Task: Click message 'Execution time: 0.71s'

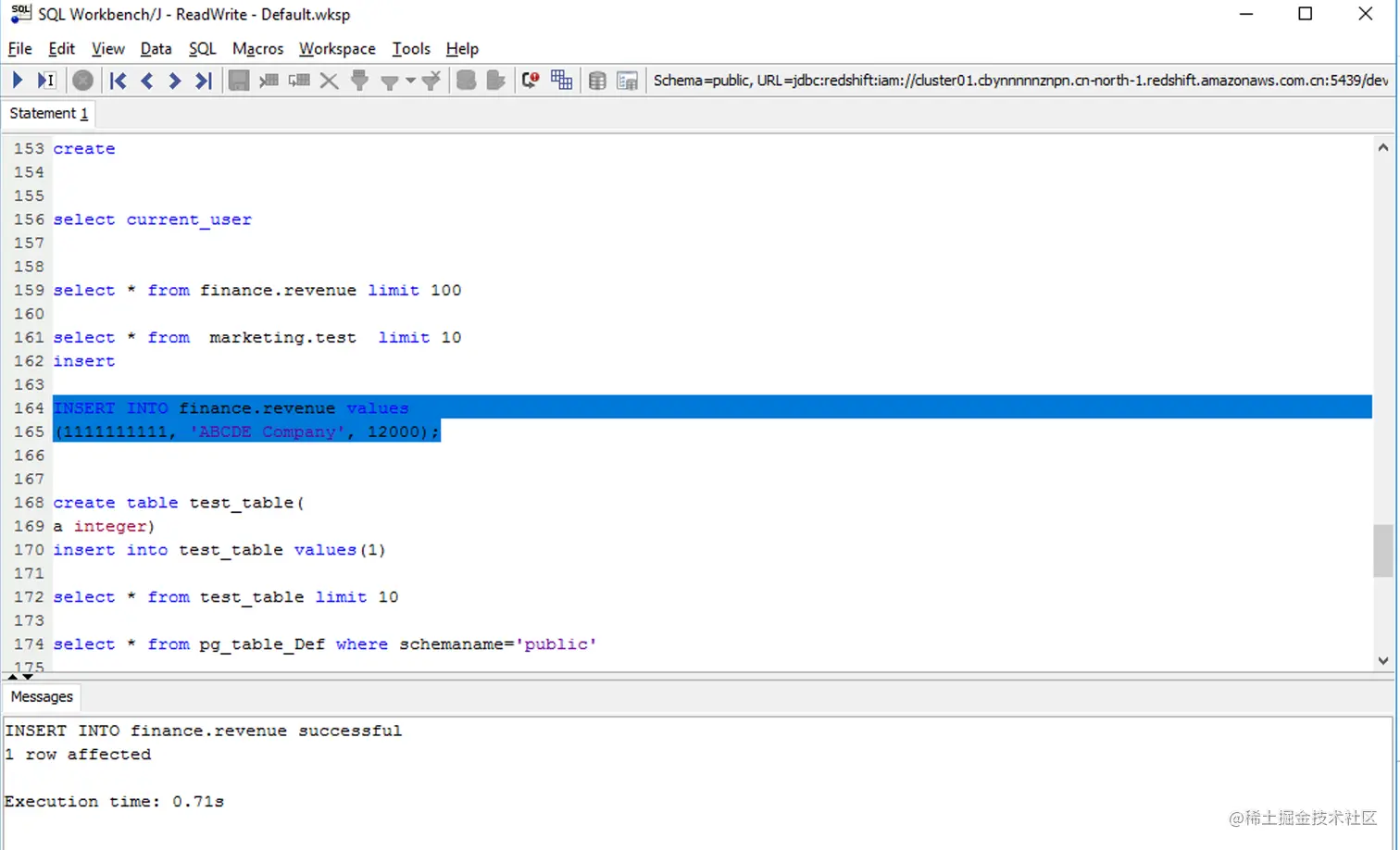Action: coord(114,802)
